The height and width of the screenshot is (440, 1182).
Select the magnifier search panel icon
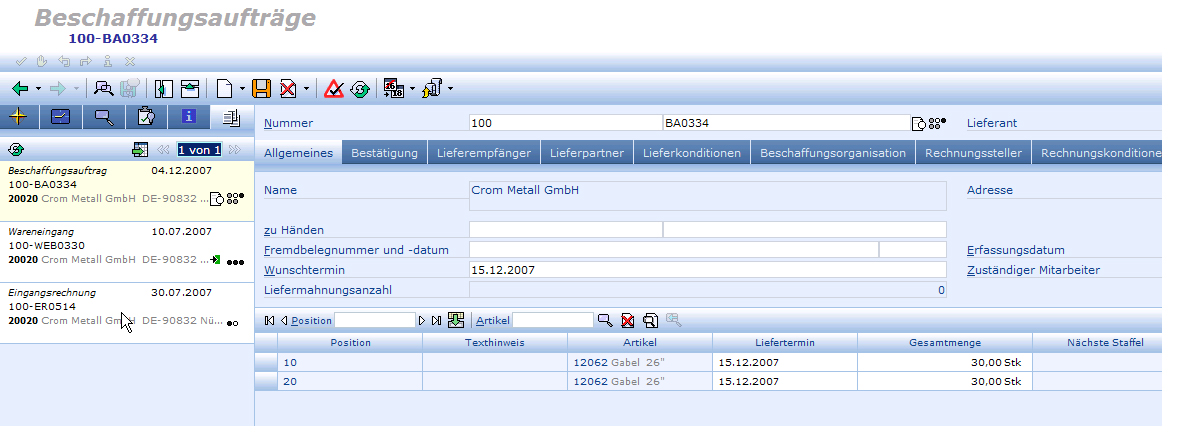pos(103,117)
